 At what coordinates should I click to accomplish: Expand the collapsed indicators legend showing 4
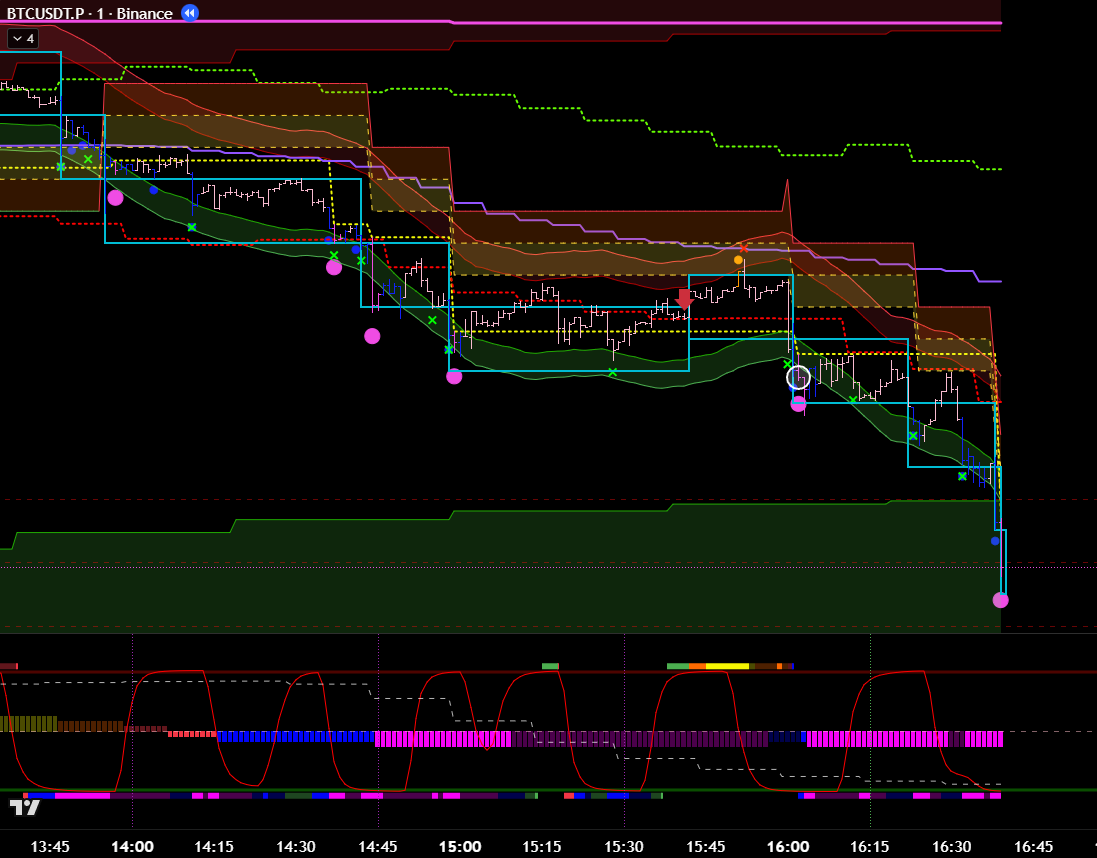[22, 38]
